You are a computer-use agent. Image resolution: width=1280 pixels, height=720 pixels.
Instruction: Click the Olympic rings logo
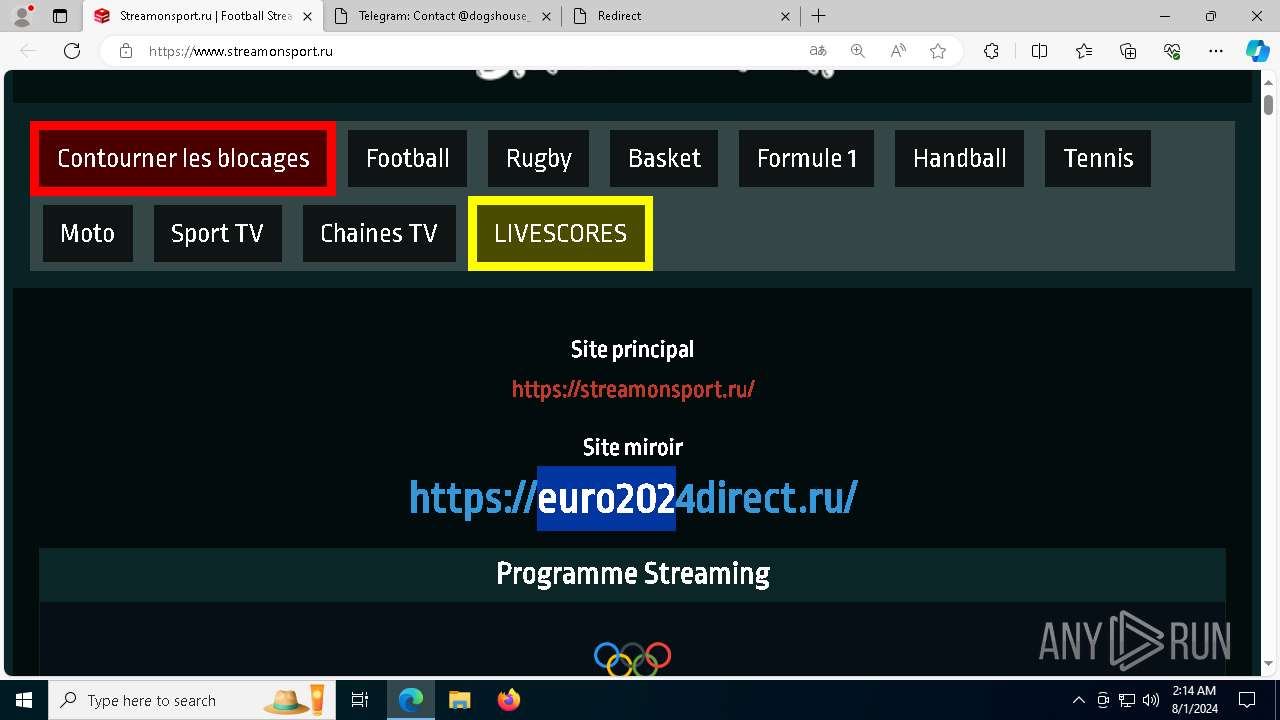coord(632,659)
